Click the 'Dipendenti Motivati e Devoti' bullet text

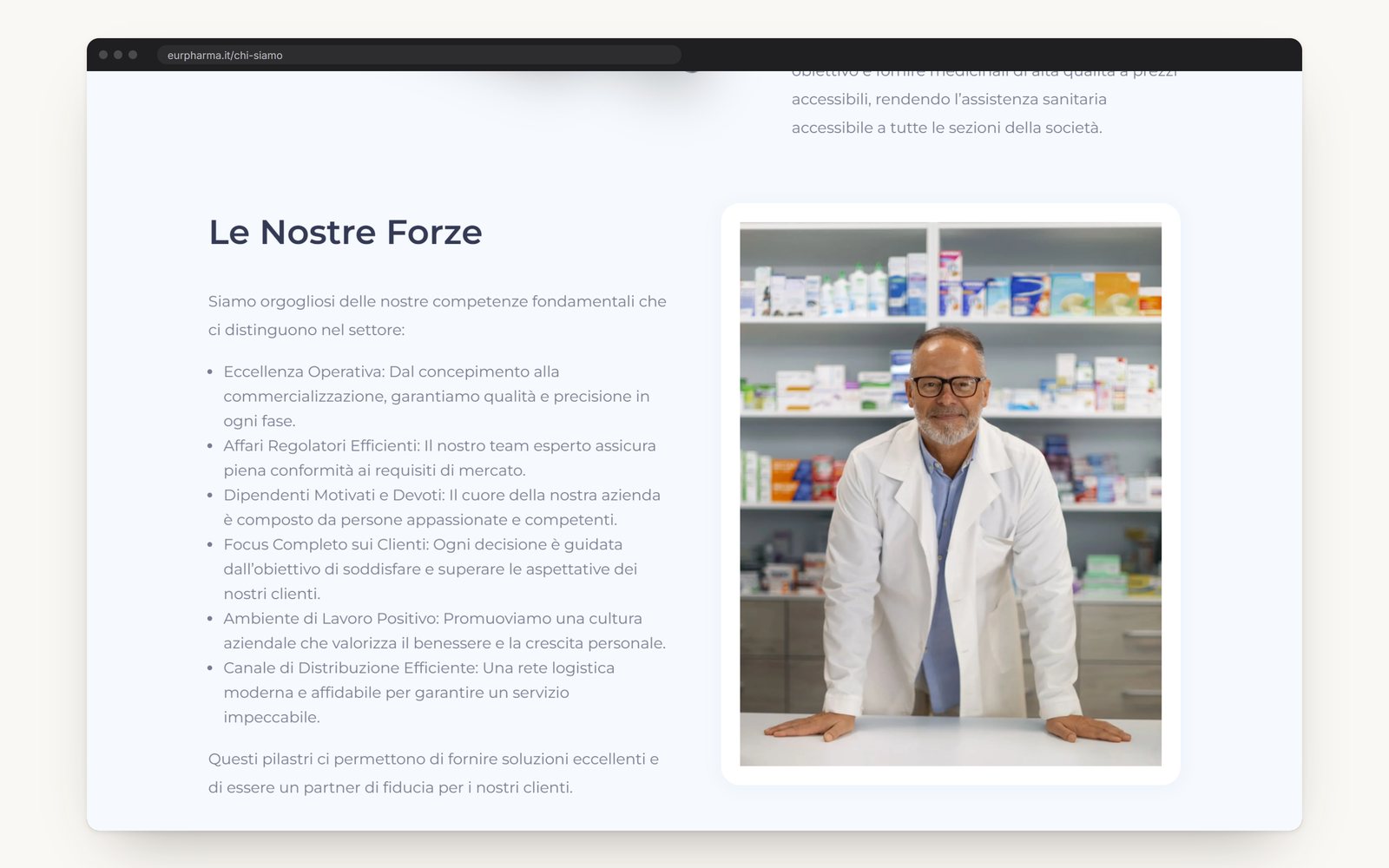[x=442, y=507]
